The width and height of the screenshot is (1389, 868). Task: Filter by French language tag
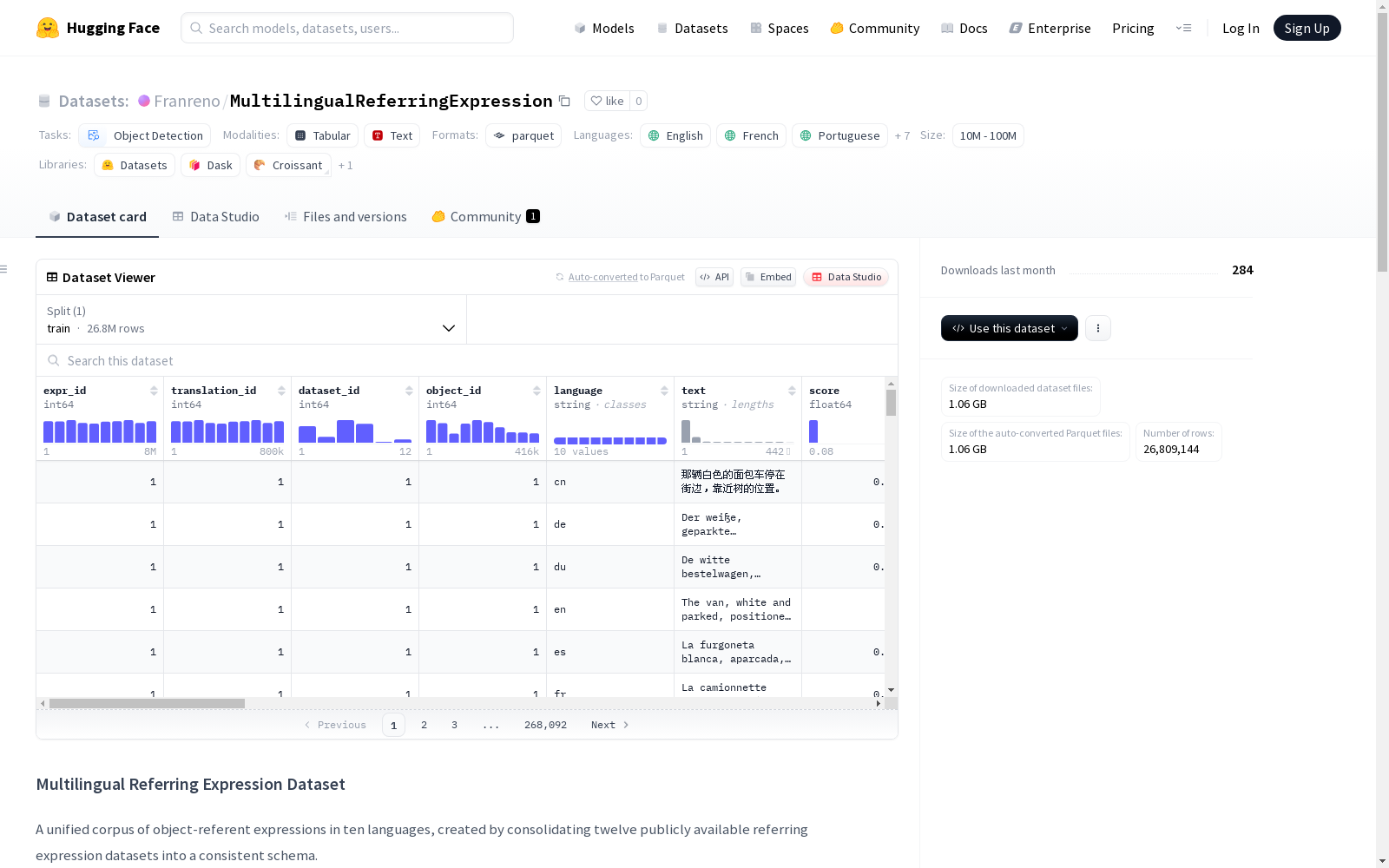tap(752, 135)
